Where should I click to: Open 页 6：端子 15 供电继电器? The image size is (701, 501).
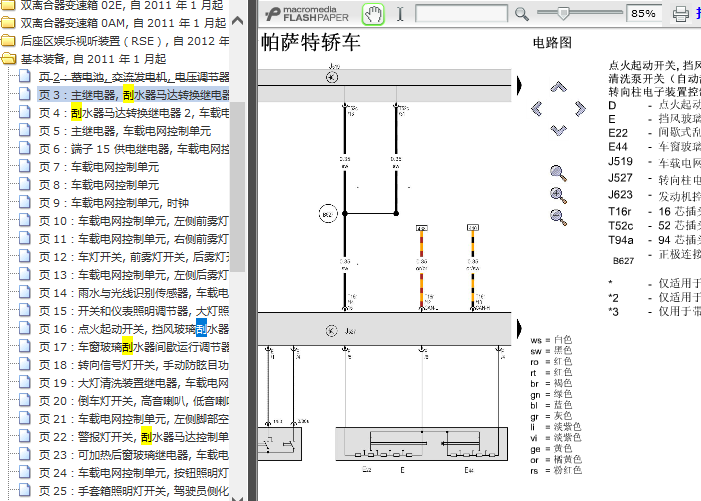[x=134, y=149]
